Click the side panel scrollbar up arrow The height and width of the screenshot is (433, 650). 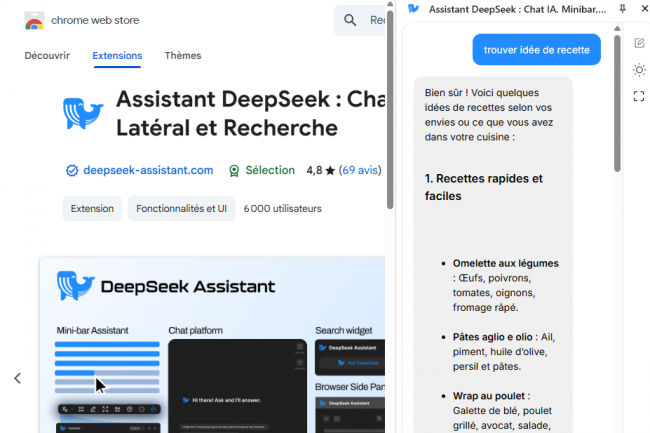pyautogui.click(x=617, y=29)
